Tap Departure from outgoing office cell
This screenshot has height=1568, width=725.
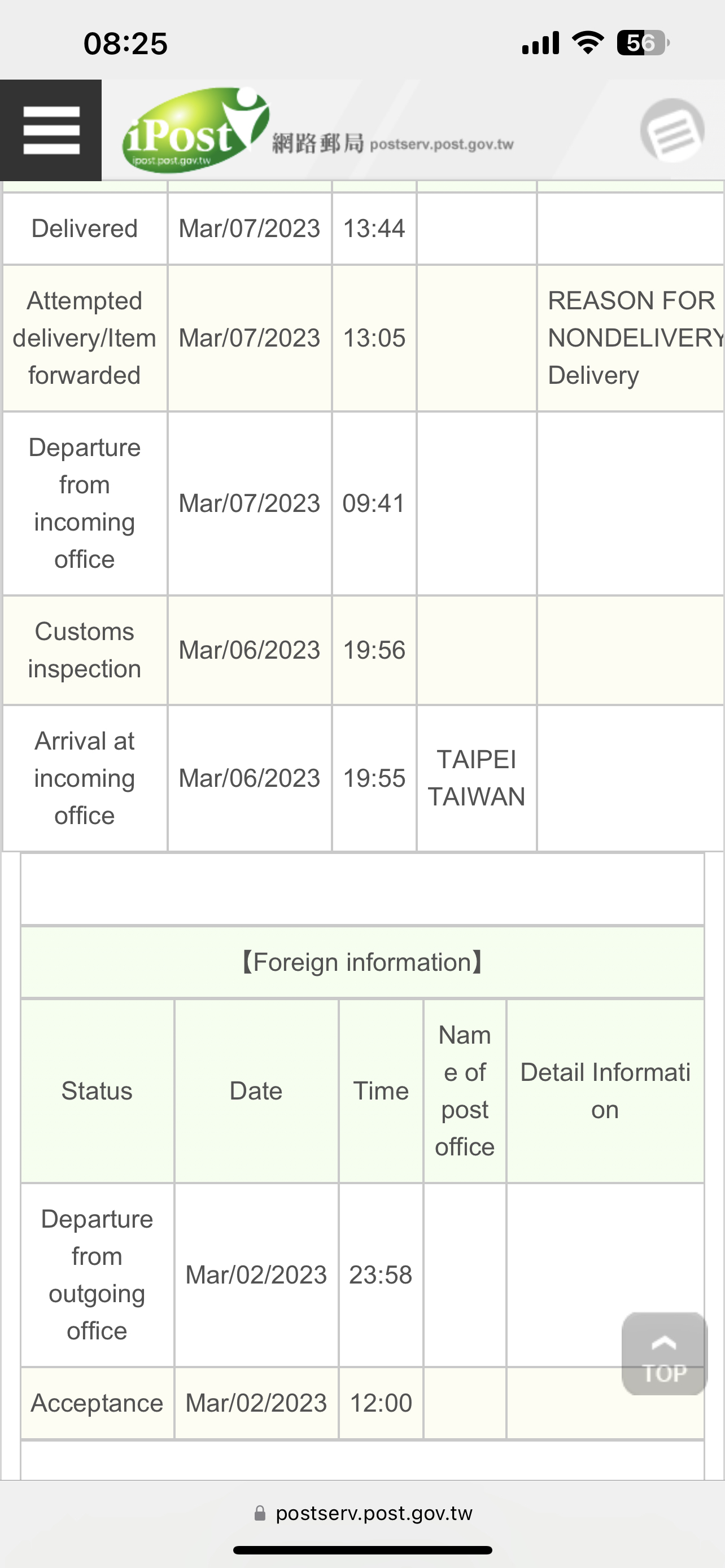tap(97, 1274)
